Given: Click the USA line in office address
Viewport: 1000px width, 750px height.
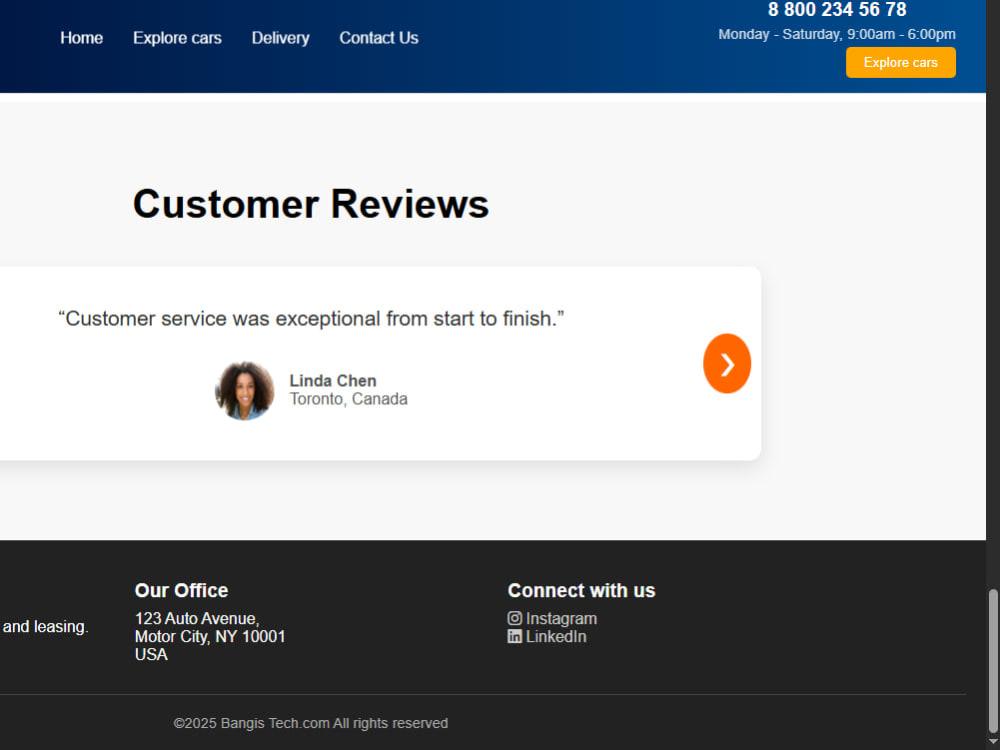Looking at the screenshot, I should (x=151, y=654).
